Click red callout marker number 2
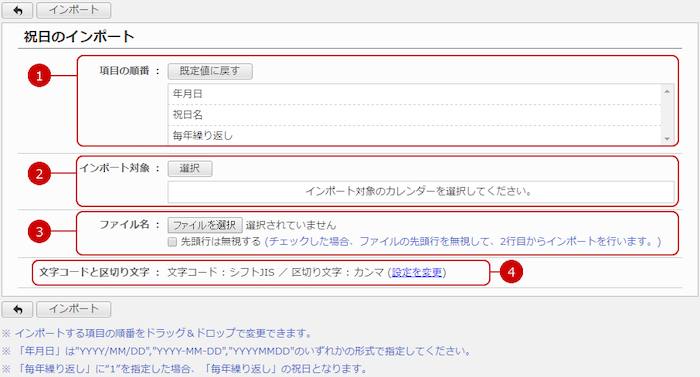This screenshot has width=700, height=377. pyautogui.click(x=39, y=173)
